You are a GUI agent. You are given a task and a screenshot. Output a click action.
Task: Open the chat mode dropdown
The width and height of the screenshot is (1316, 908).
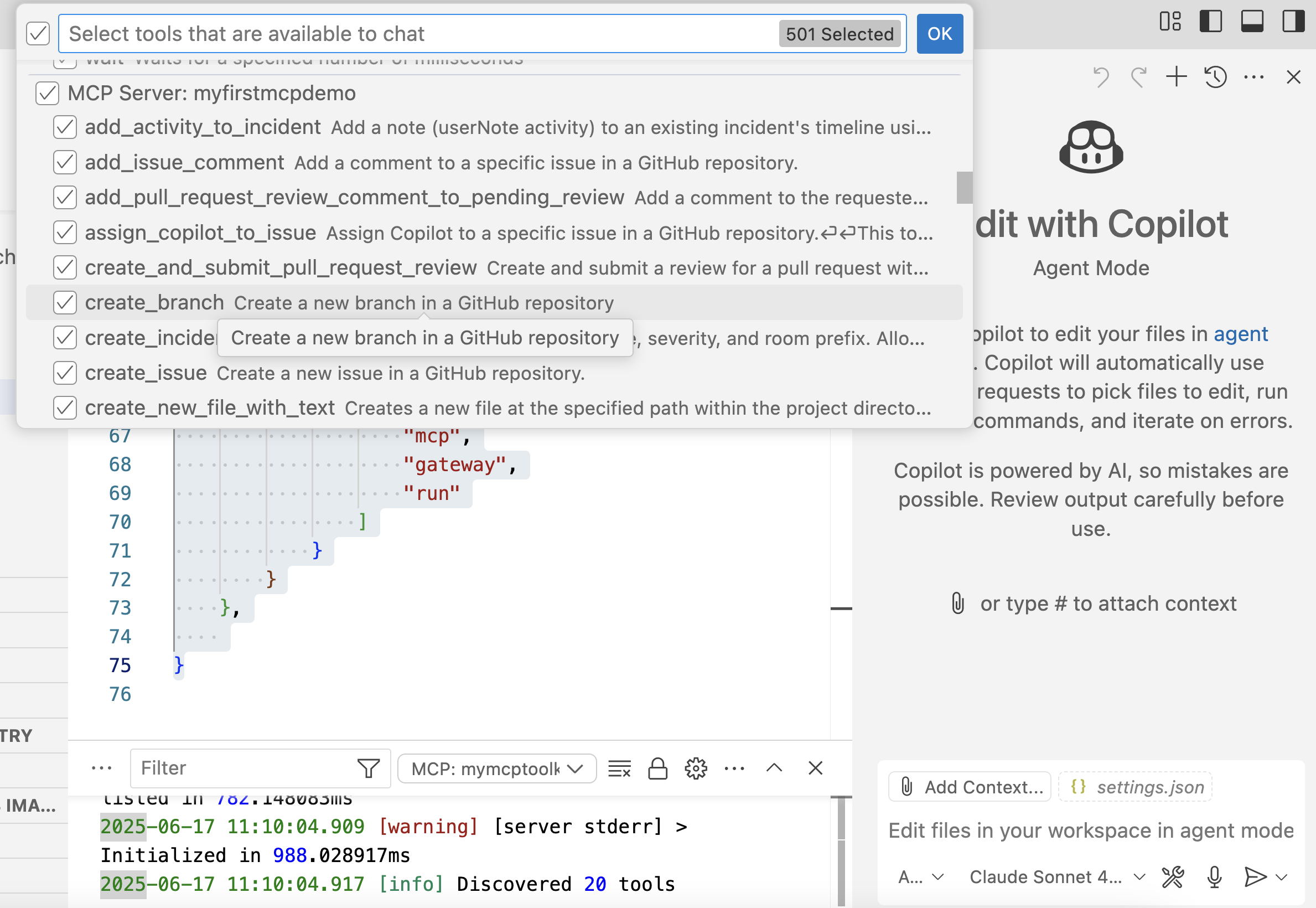(921, 876)
